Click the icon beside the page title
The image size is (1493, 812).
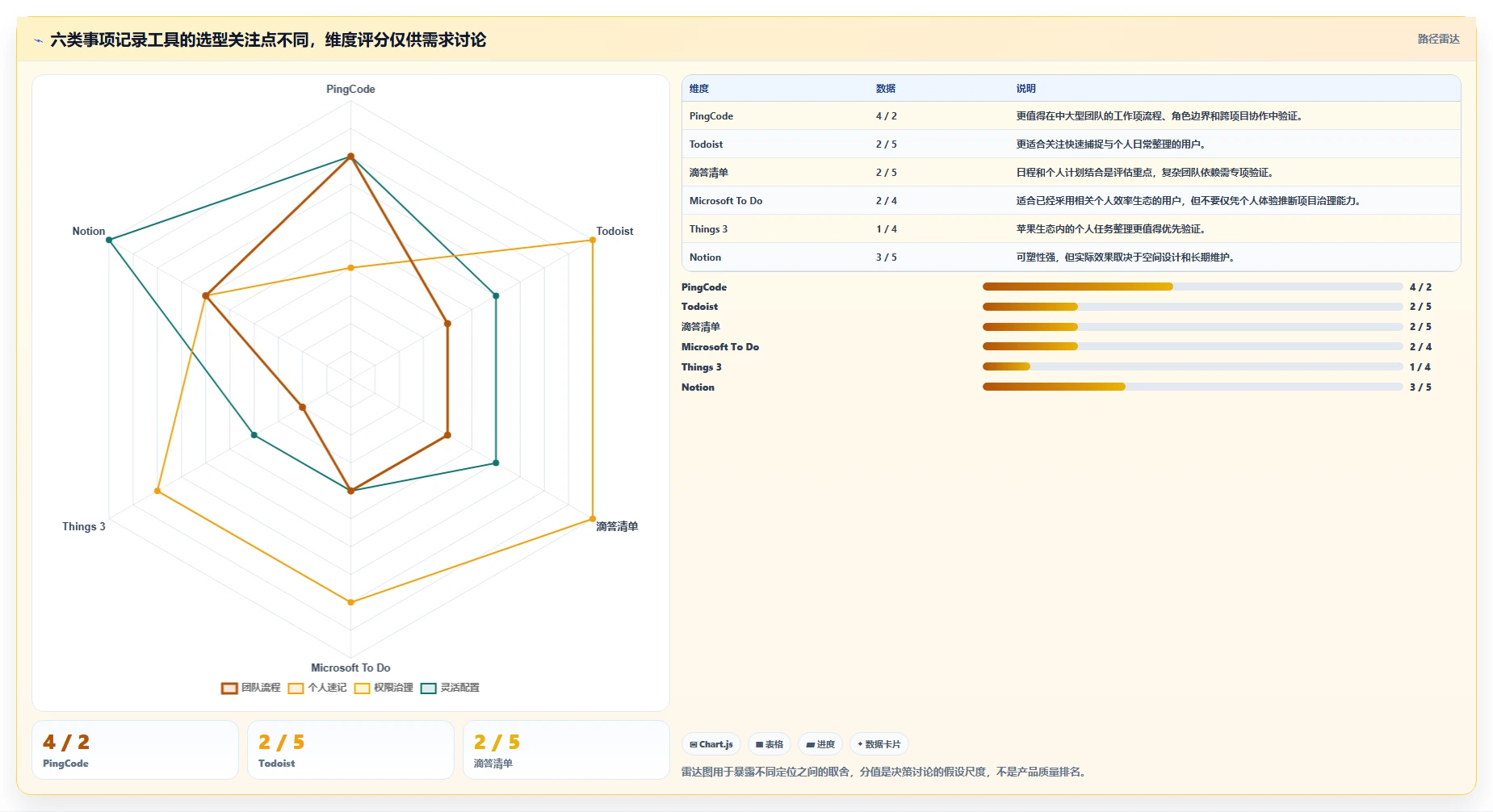point(38,40)
